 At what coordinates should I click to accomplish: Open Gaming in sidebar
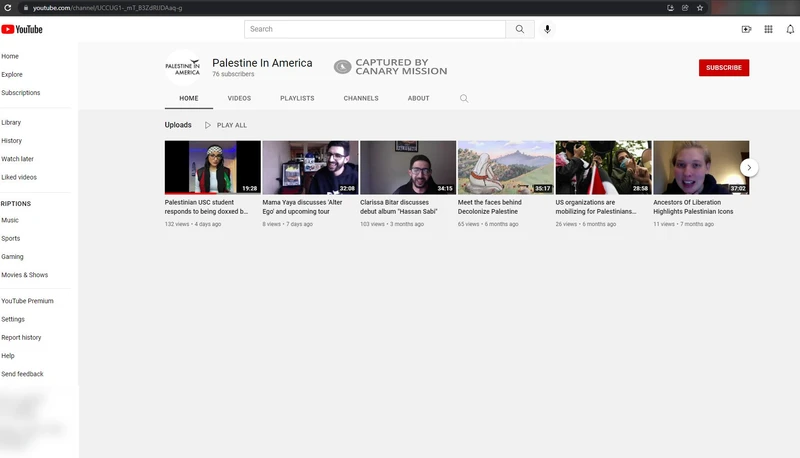(12, 257)
